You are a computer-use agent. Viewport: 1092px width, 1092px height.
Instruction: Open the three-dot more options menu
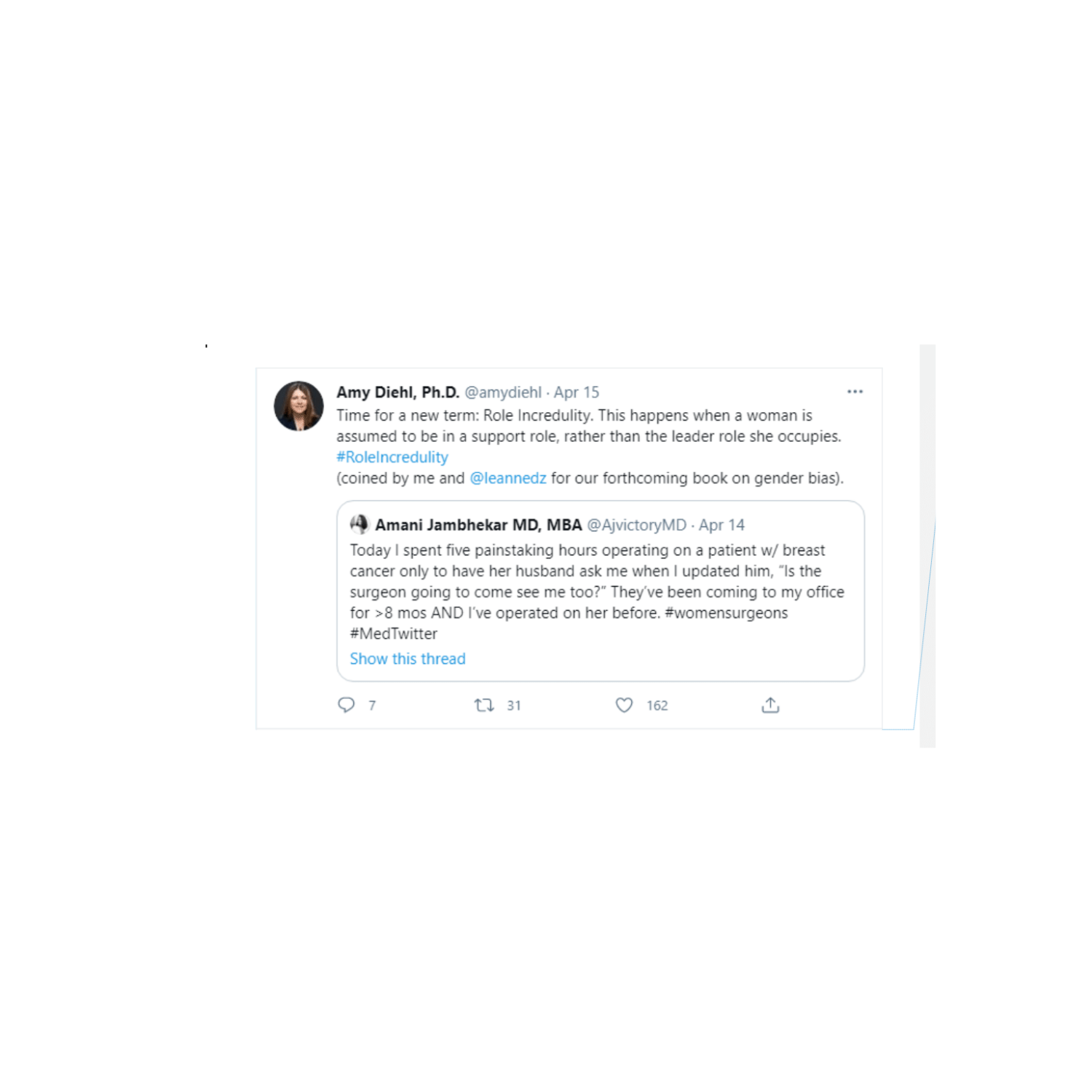(855, 392)
